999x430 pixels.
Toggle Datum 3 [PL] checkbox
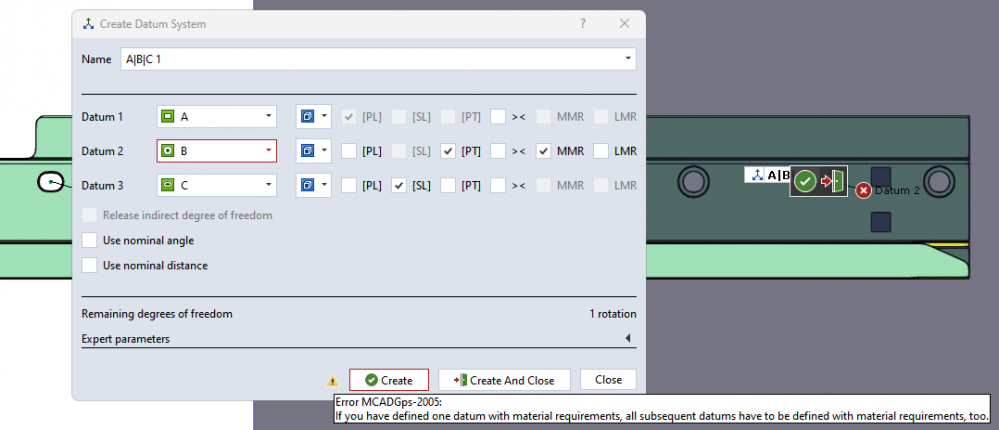click(x=349, y=185)
